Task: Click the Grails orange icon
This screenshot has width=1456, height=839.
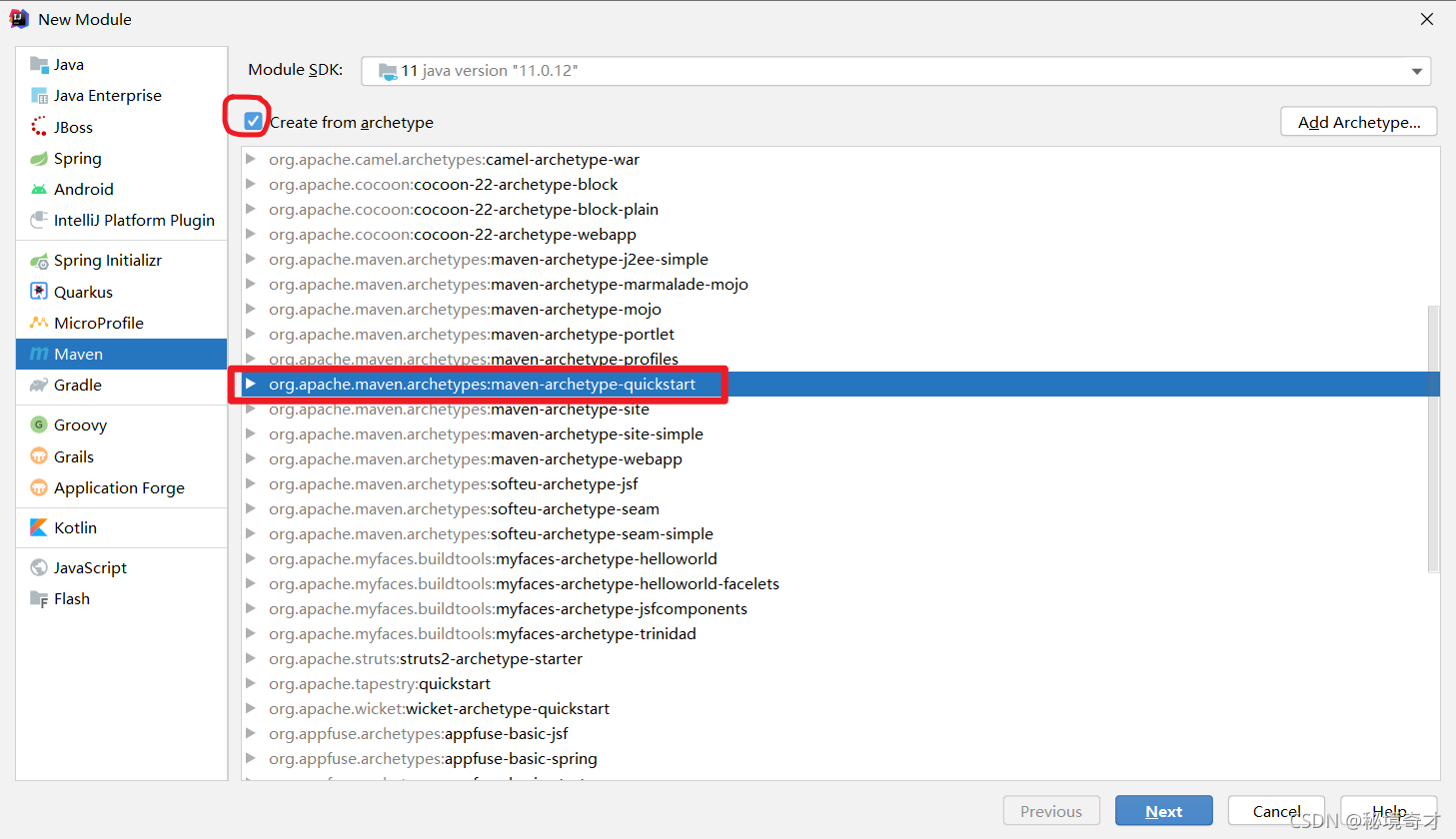Action: tap(39, 456)
